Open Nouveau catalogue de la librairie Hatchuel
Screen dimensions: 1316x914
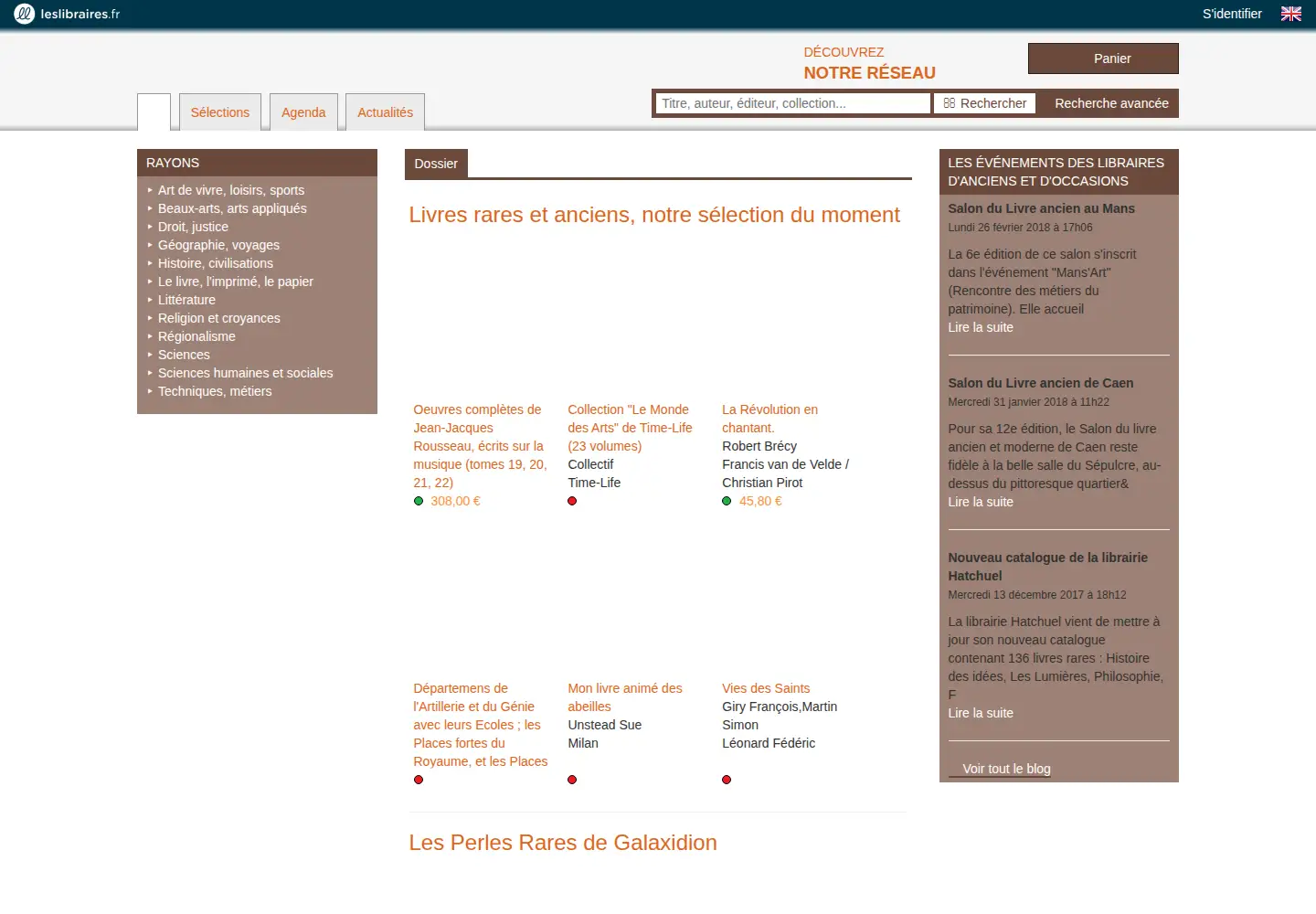click(1047, 567)
